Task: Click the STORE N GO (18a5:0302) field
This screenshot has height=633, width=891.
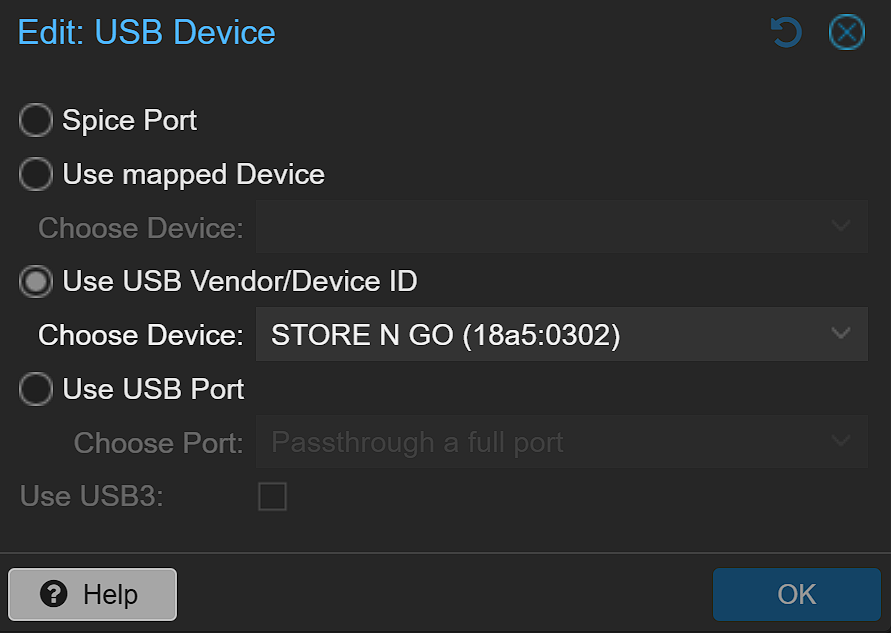Action: pyautogui.click(x=540, y=334)
